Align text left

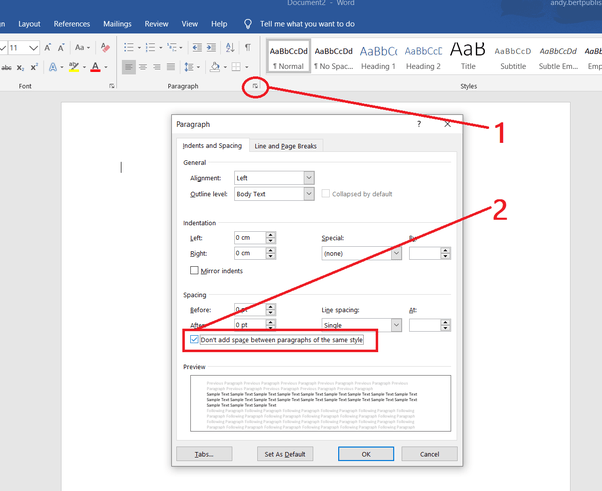click(129, 67)
